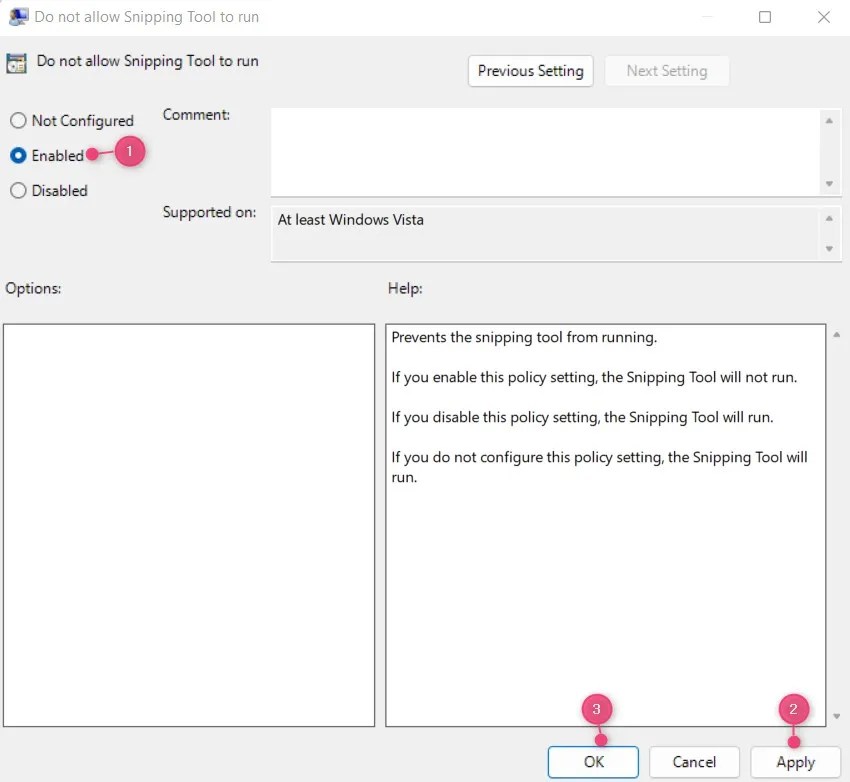This screenshot has height=782, width=850.
Task: Select the Enabled radio button
Action: (x=18, y=155)
